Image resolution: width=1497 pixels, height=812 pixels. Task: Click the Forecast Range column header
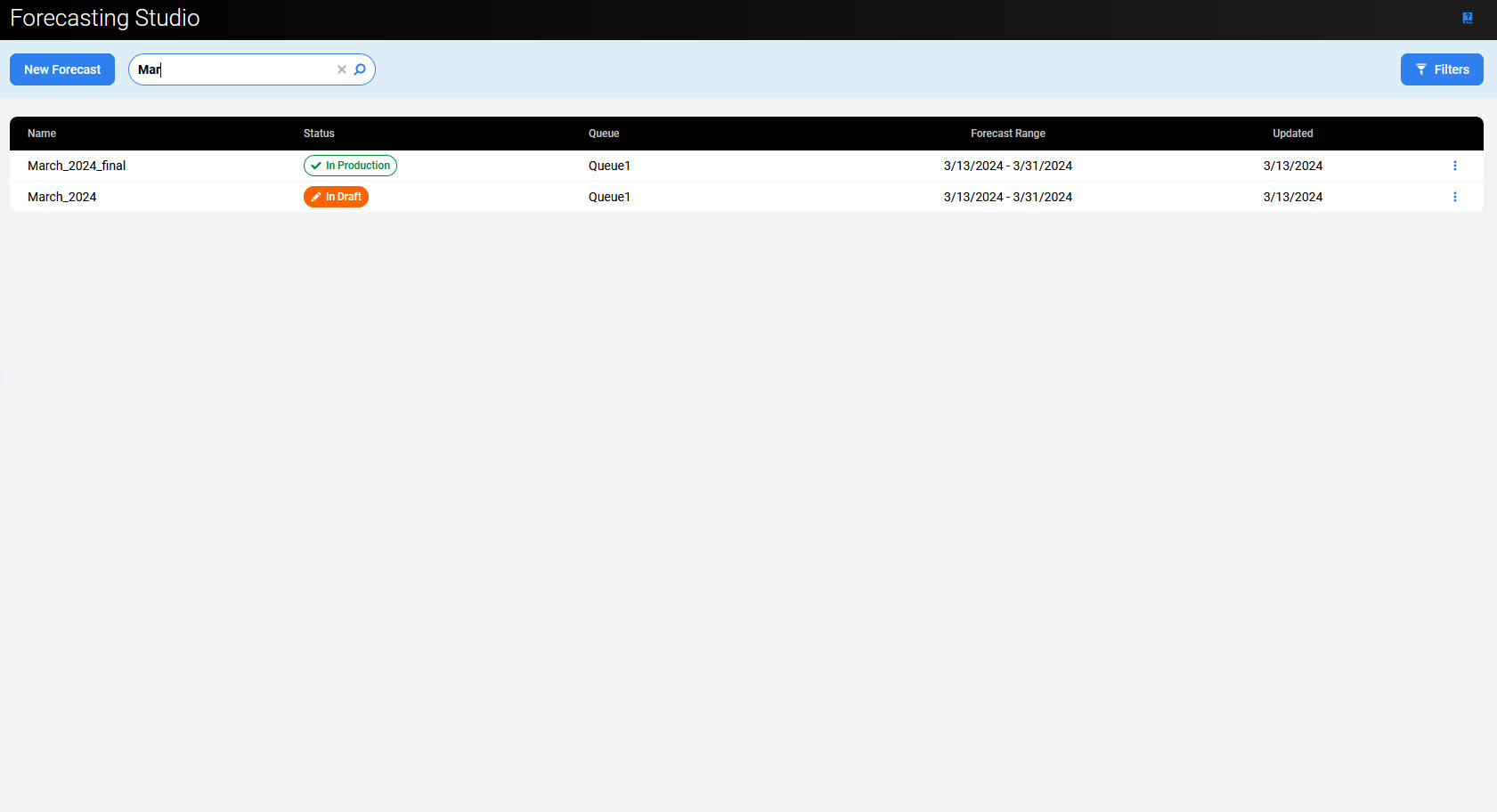[x=1007, y=134]
